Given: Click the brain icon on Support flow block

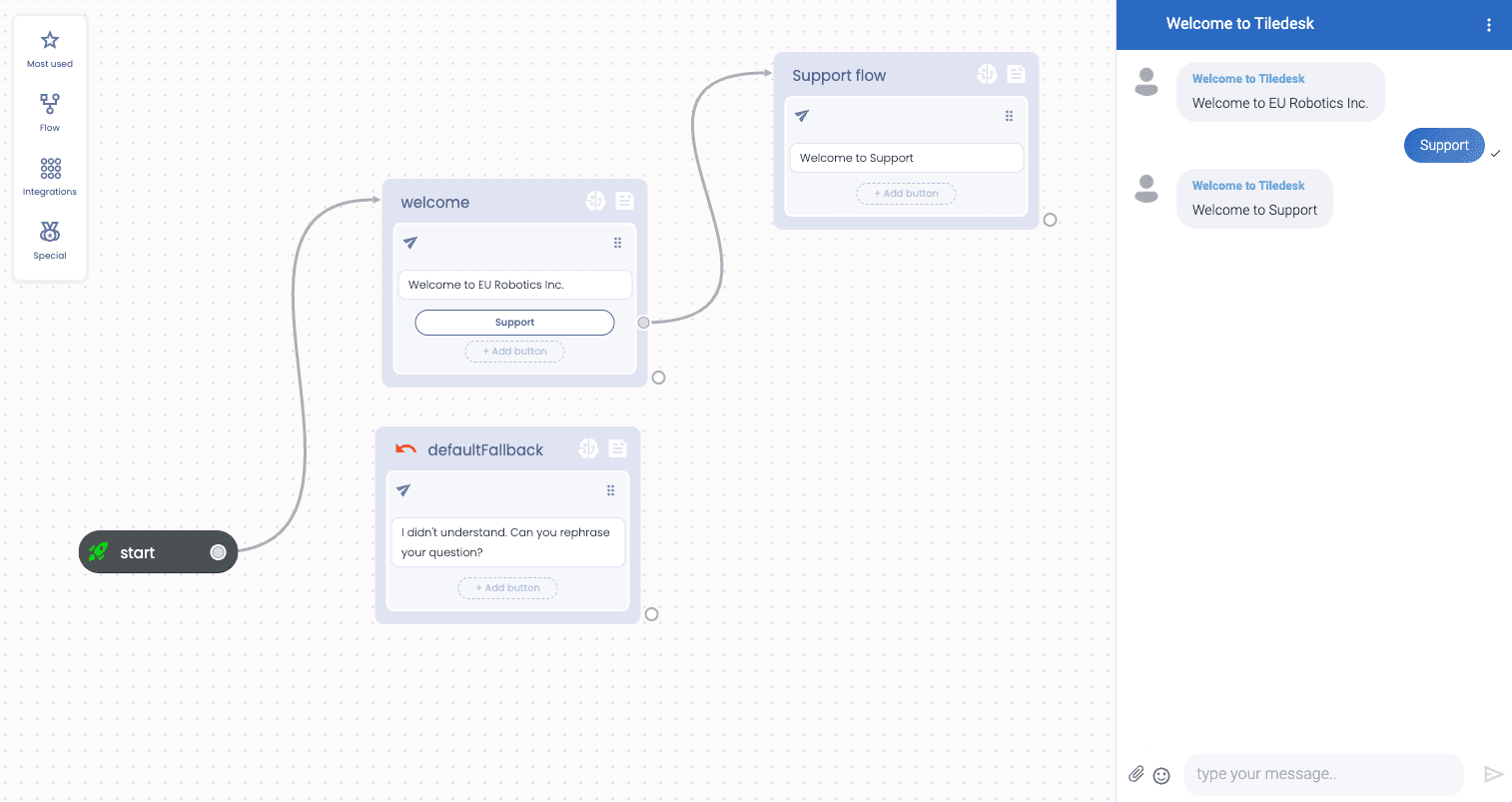Looking at the screenshot, I should point(987,74).
